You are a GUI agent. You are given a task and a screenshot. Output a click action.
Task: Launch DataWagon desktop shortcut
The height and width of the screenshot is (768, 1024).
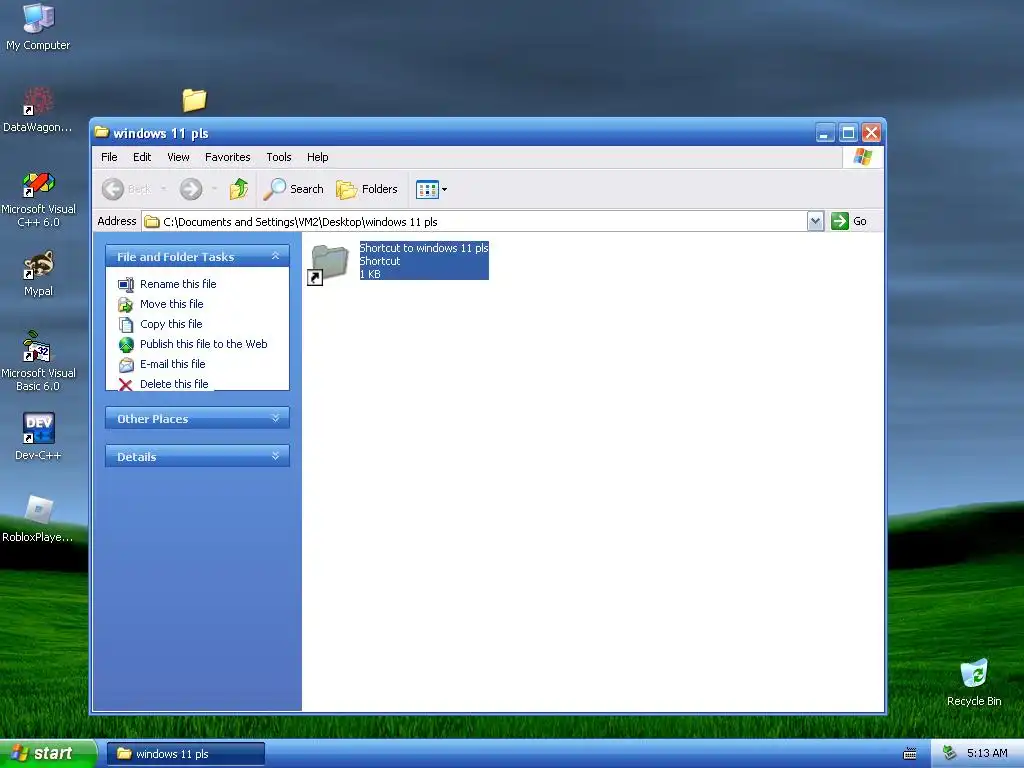coord(38,110)
